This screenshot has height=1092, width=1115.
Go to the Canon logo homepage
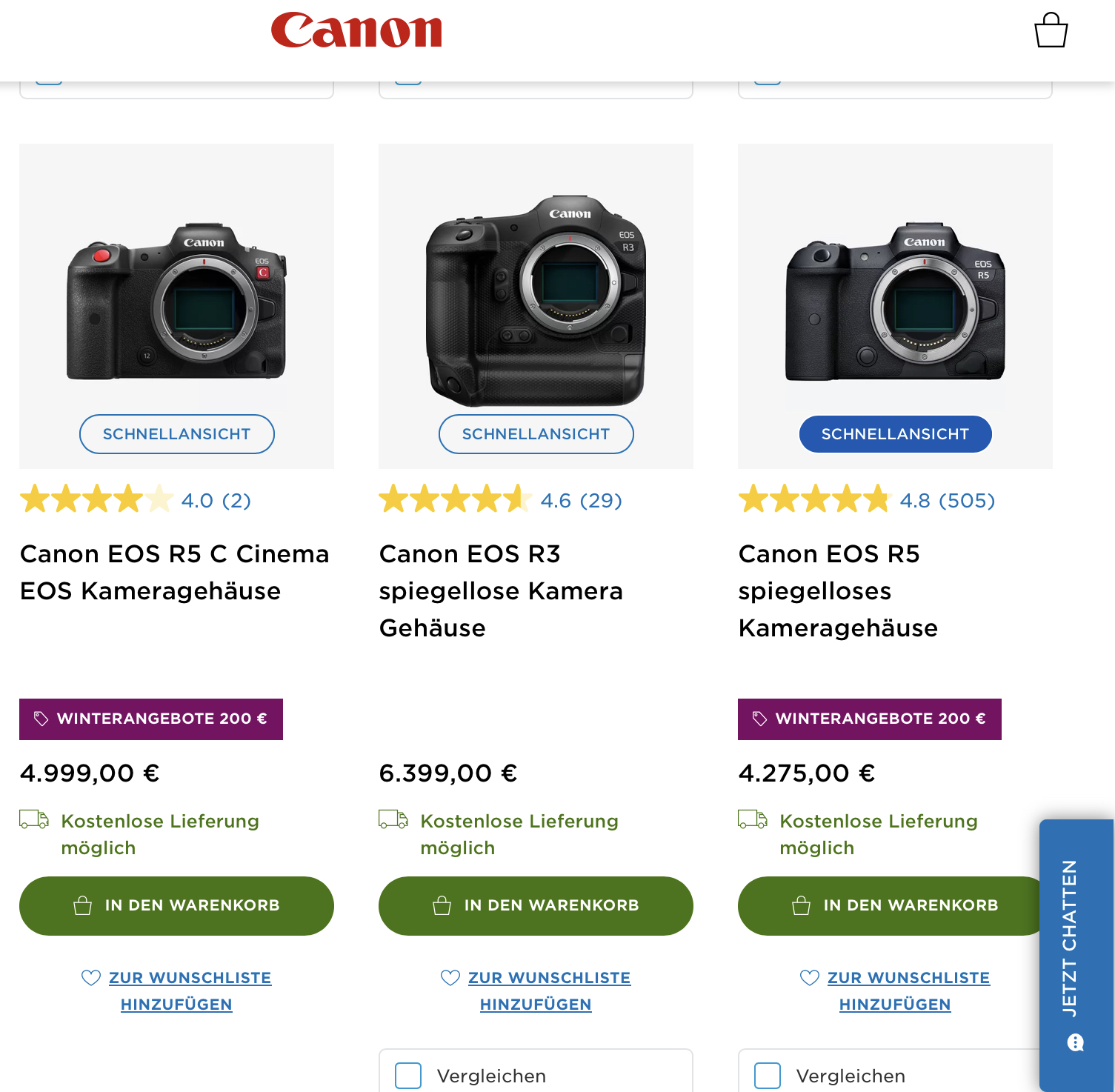[356, 30]
